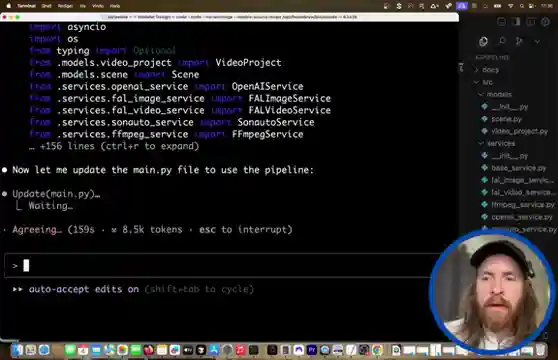558x360 pixels.
Task: Open base_service.py in the file tree
Action: [518, 168]
